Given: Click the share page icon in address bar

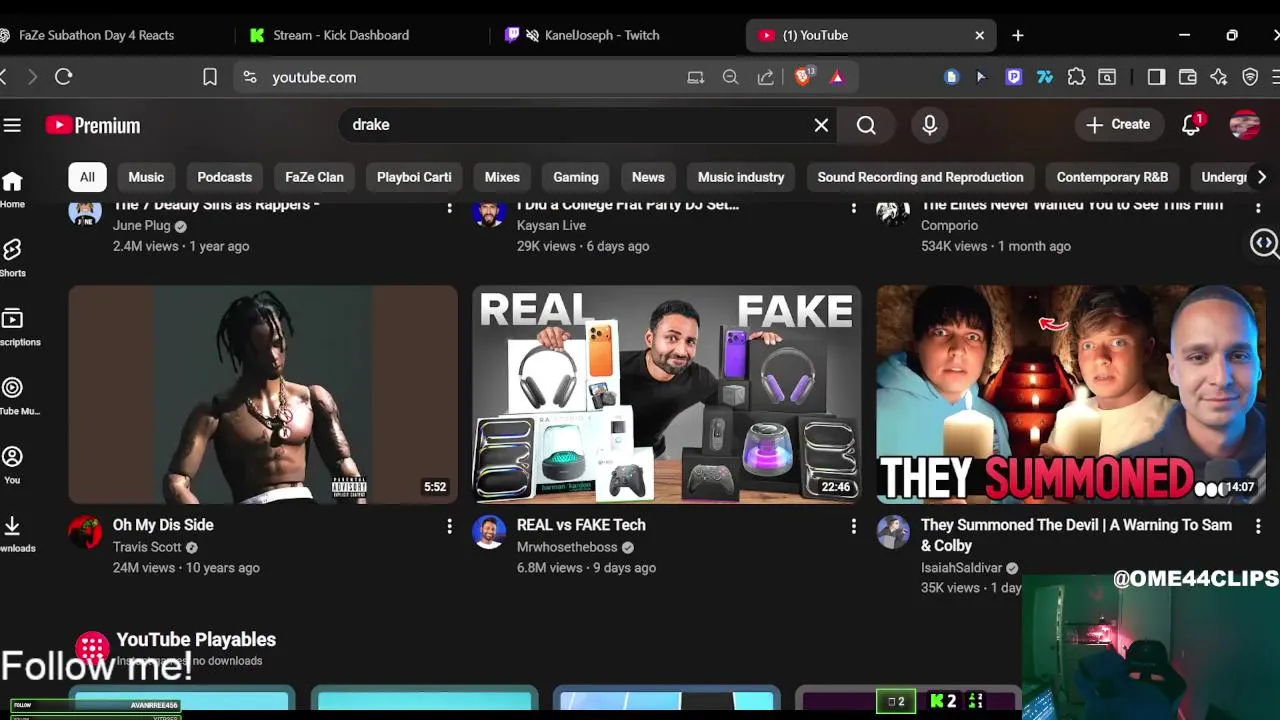Looking at the screenshot, I should click(766, 77).
